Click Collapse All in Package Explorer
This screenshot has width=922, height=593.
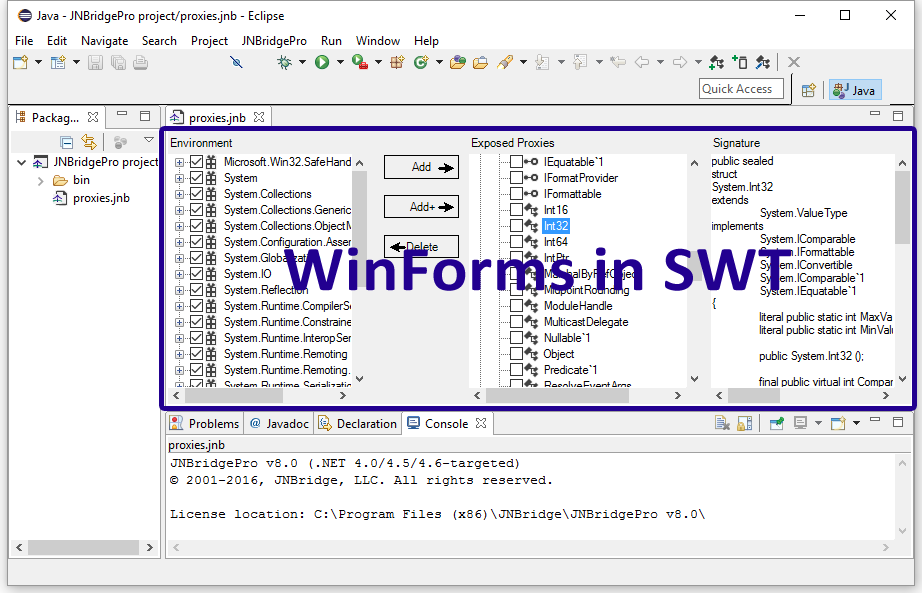66,142
